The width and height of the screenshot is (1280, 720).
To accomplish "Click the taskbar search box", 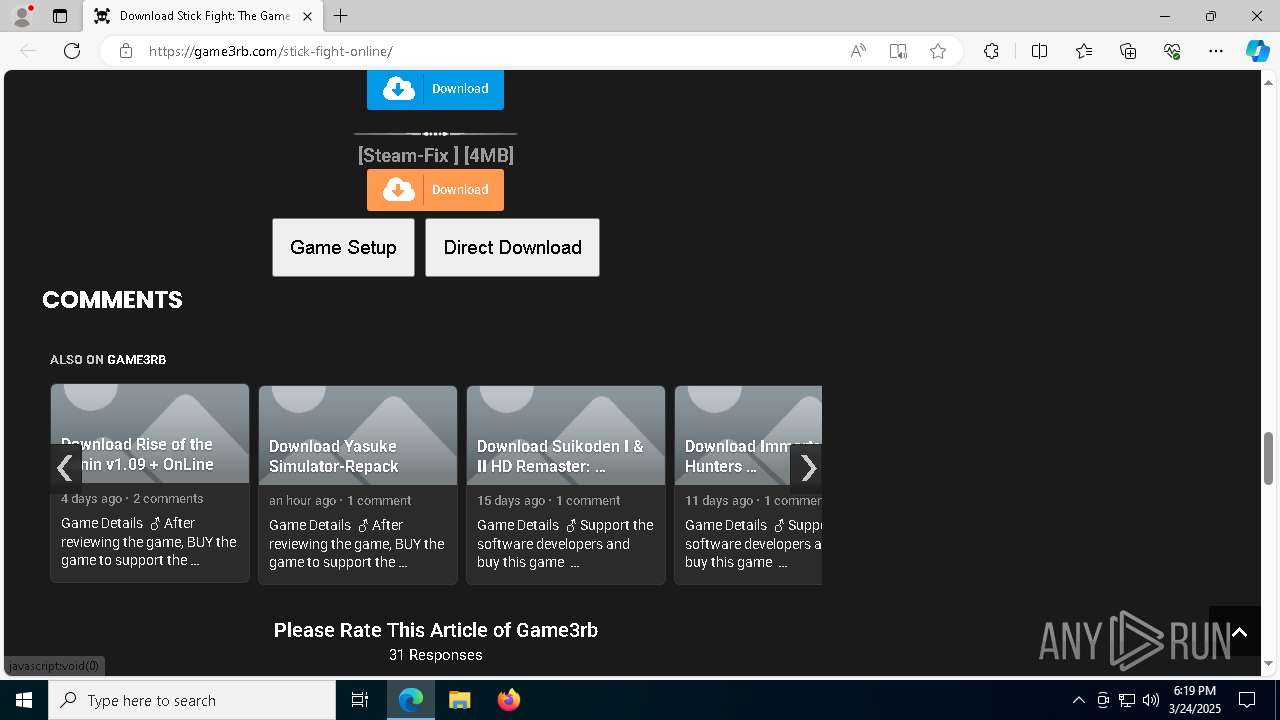I will coord(192,700).
